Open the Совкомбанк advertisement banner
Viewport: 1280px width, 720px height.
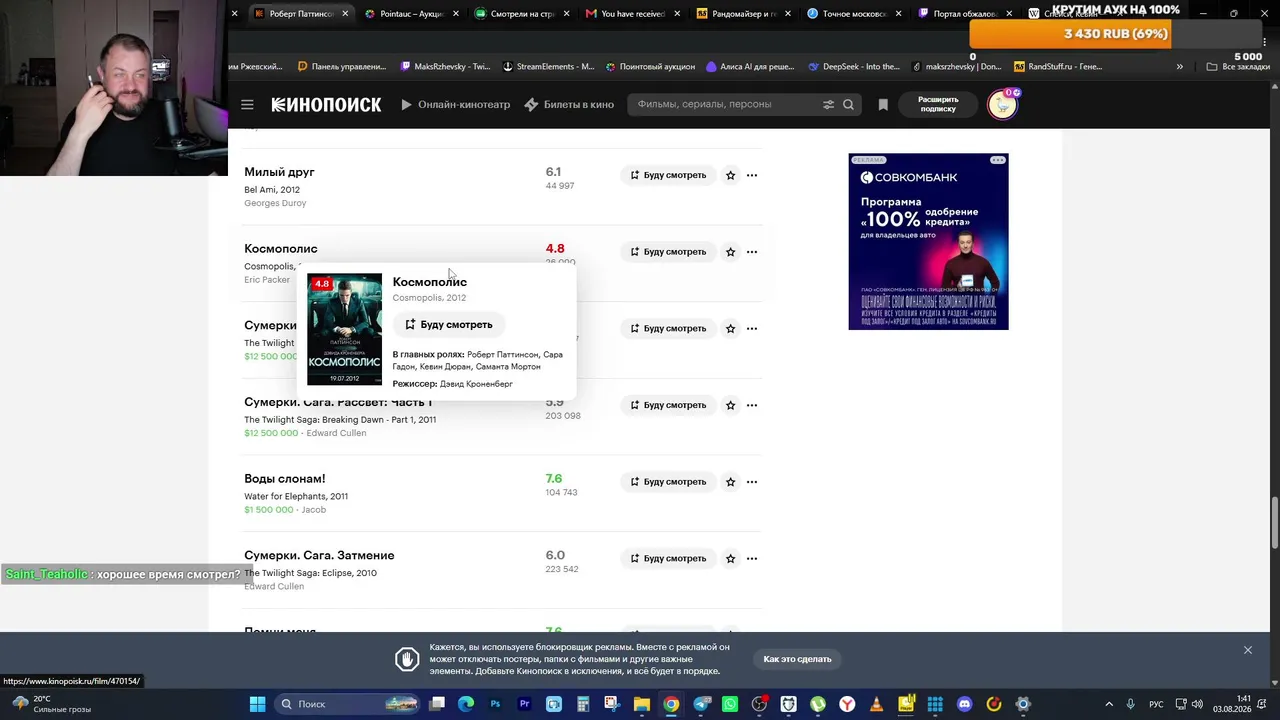pos(928,241)
